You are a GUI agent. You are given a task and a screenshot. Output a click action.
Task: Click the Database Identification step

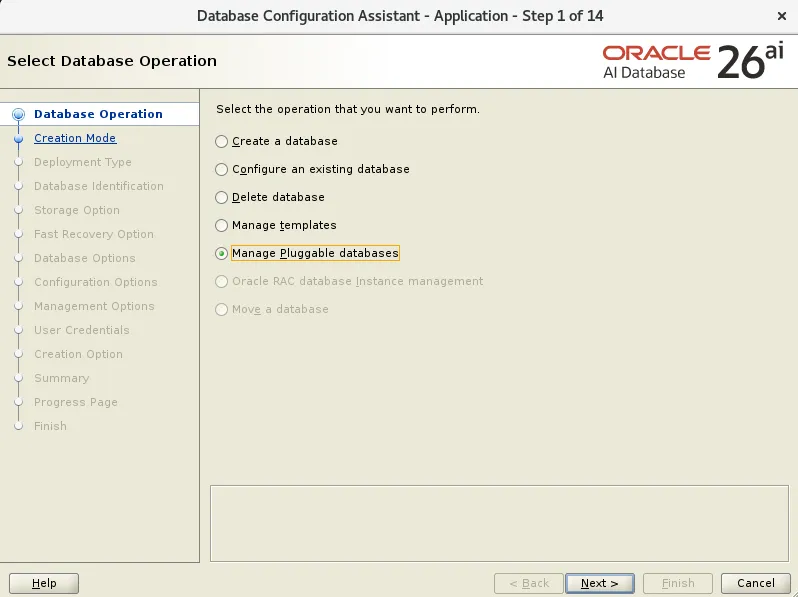point(99,186)
